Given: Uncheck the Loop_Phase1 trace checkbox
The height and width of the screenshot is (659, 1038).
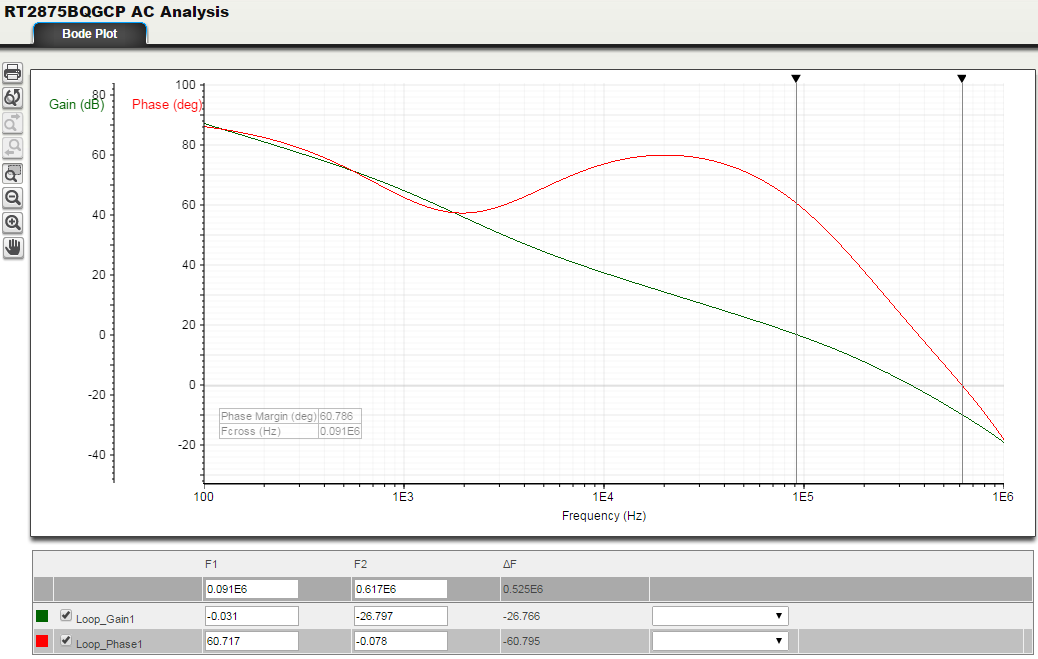Looking at the screenshot, I should coord(66,641).
